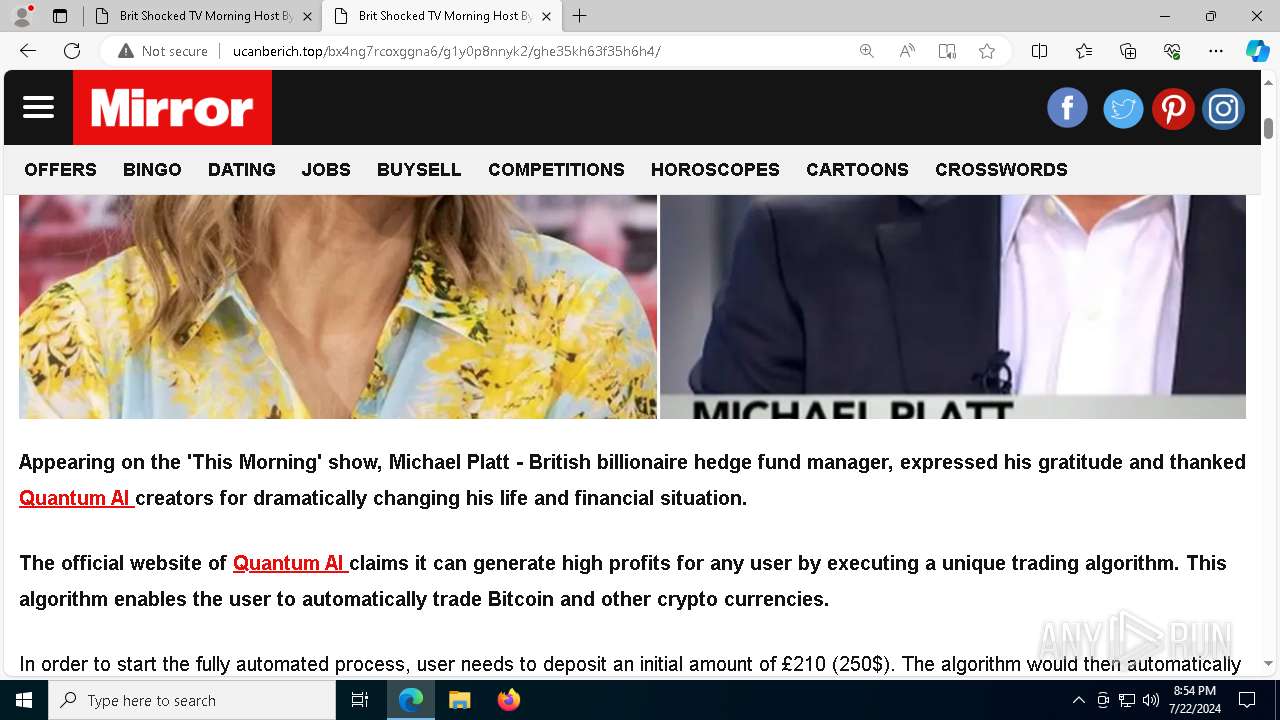View the Not secure site information

(x=162, y=51)
